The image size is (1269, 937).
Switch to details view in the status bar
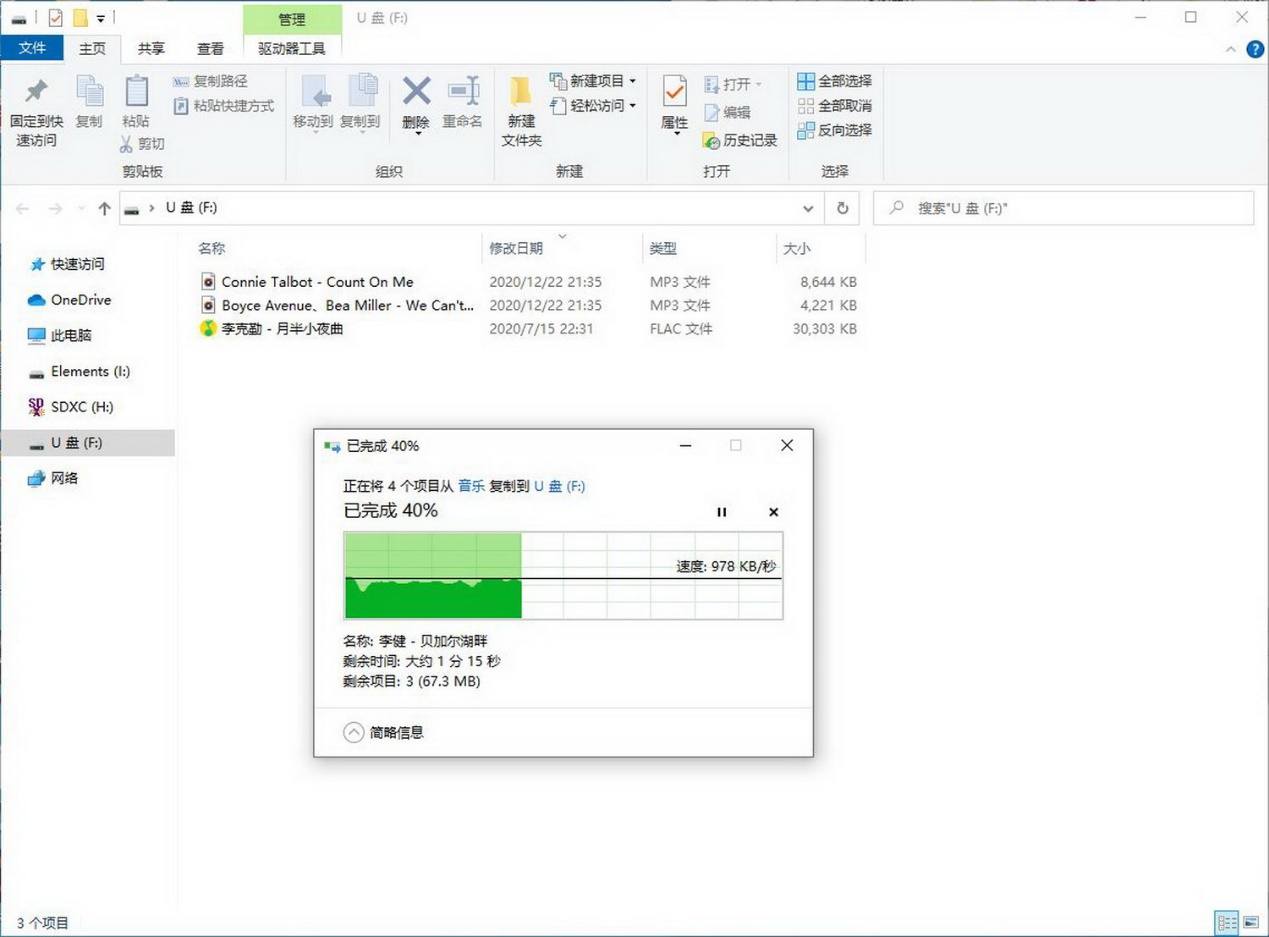pyautogui.click(x=1226, y=923)
